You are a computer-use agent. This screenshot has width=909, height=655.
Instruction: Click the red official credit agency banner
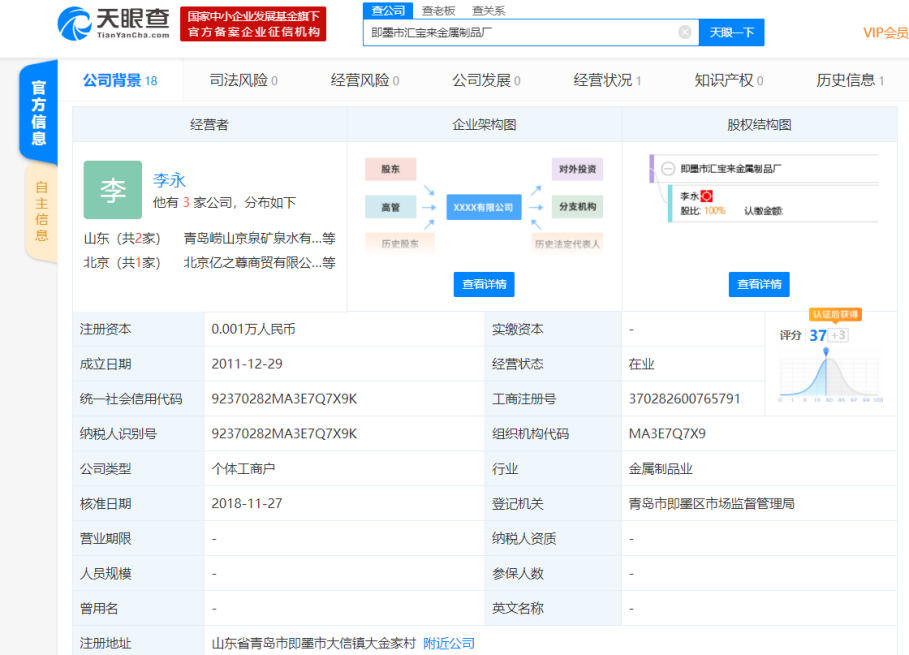tap(254, 24)
